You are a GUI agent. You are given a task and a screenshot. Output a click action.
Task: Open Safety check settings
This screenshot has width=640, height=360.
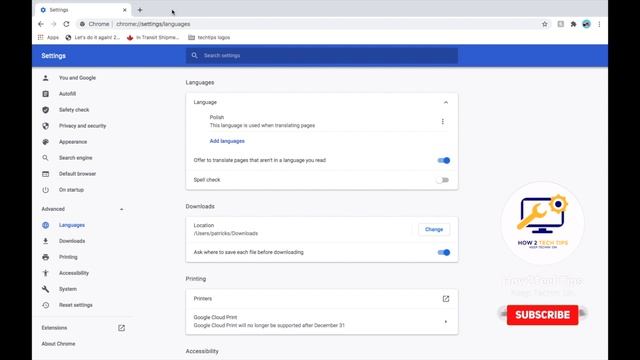pos(74,110)
